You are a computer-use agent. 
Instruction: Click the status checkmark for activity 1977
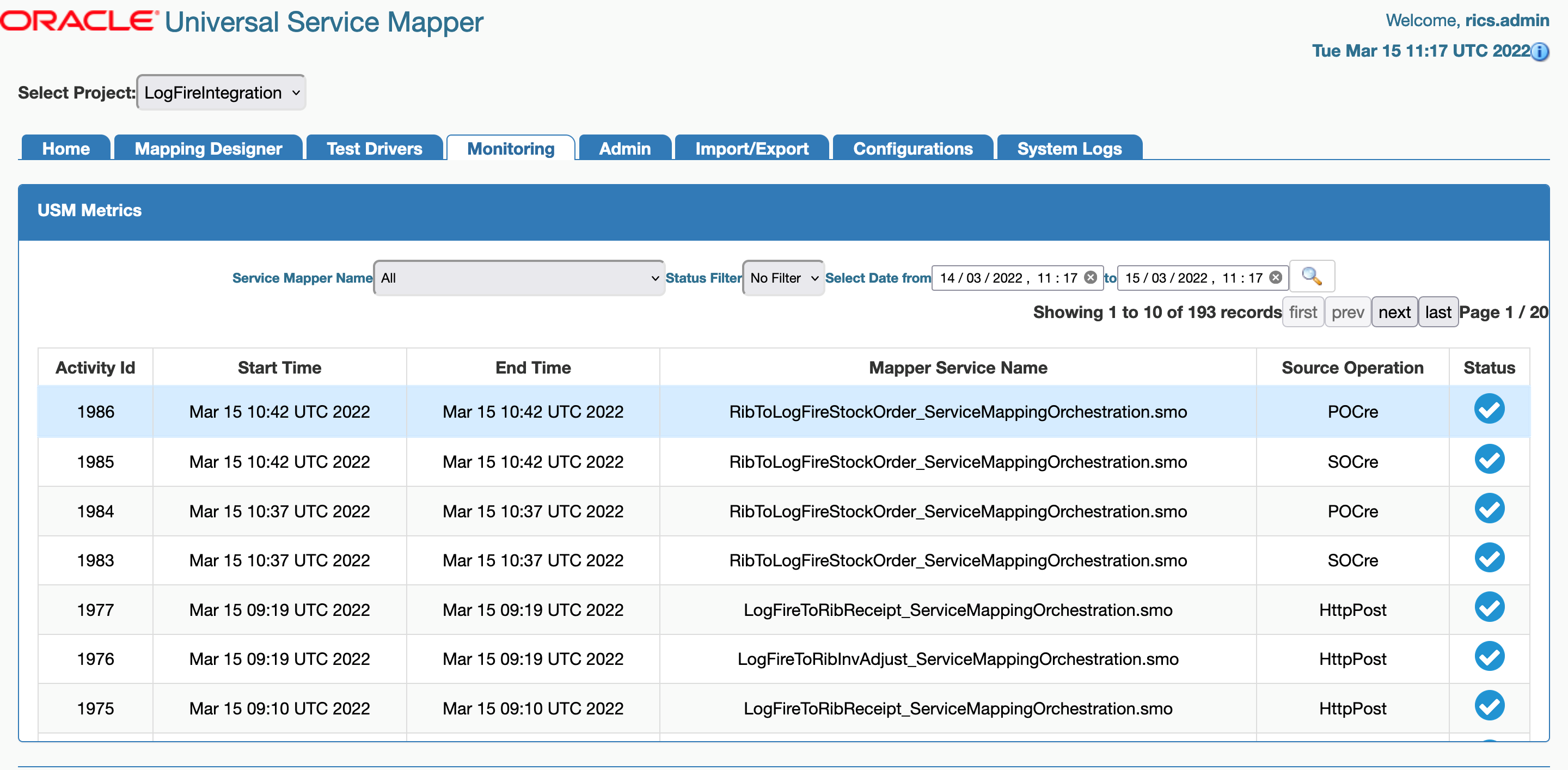tap(1490, 607)
